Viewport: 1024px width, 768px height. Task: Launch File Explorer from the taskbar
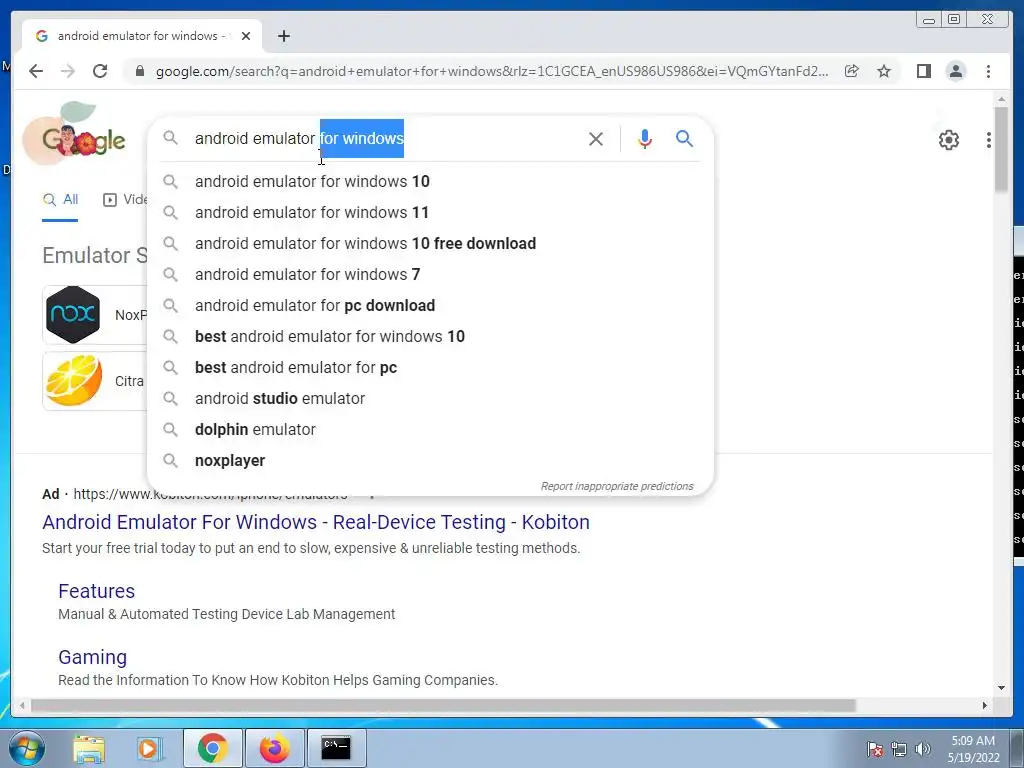(x=89, y=748)
